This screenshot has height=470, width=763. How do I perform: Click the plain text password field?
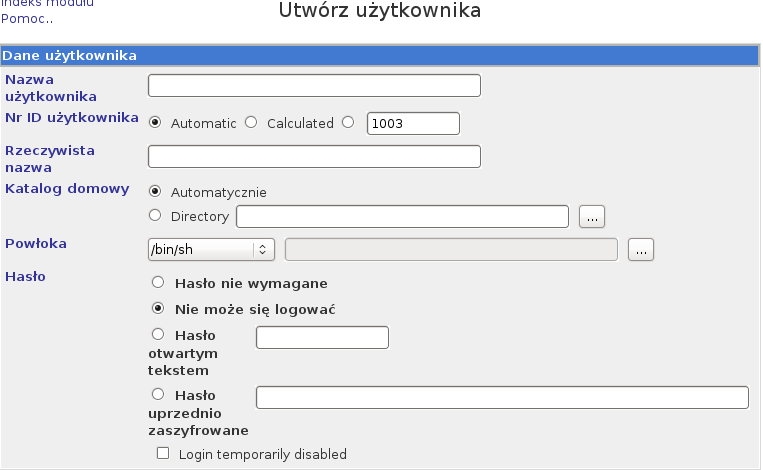point(322,338)
